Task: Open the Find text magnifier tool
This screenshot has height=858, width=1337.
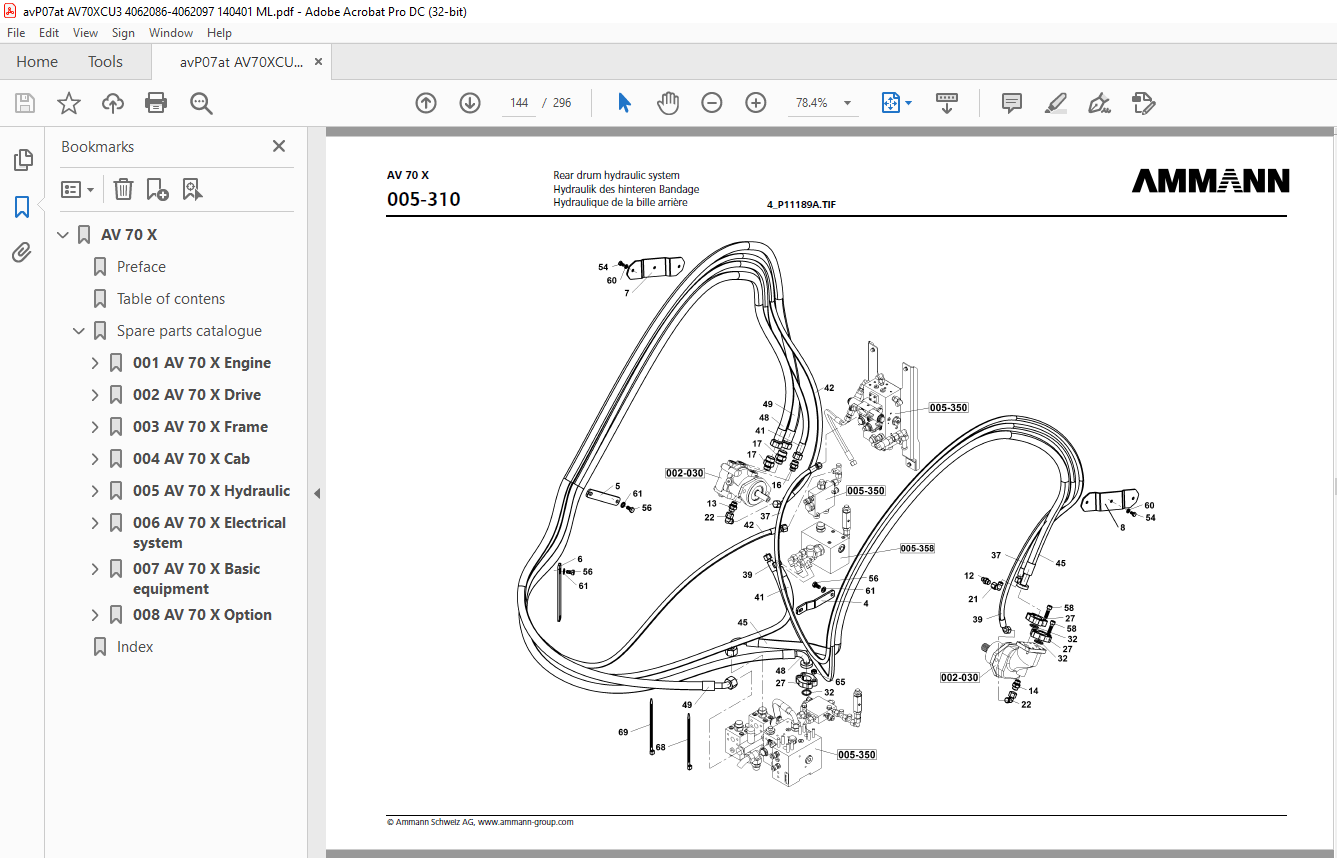Action: click(201, 103)
